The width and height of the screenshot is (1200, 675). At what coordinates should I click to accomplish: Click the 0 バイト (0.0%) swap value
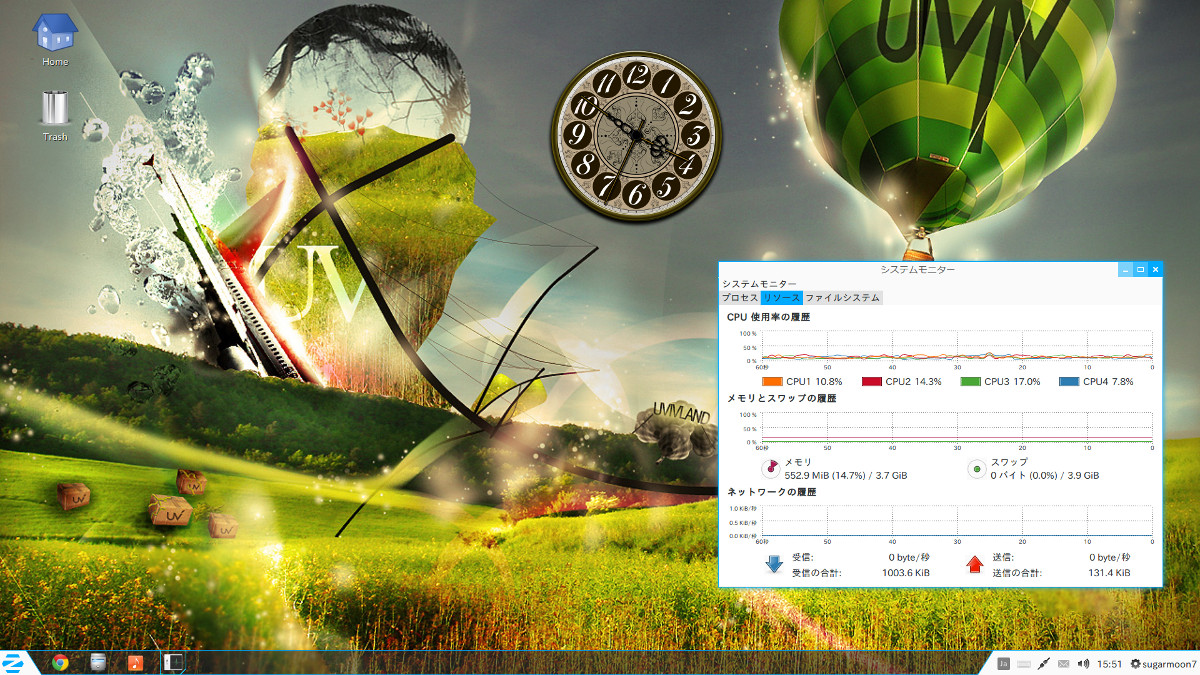(1044, 475)
